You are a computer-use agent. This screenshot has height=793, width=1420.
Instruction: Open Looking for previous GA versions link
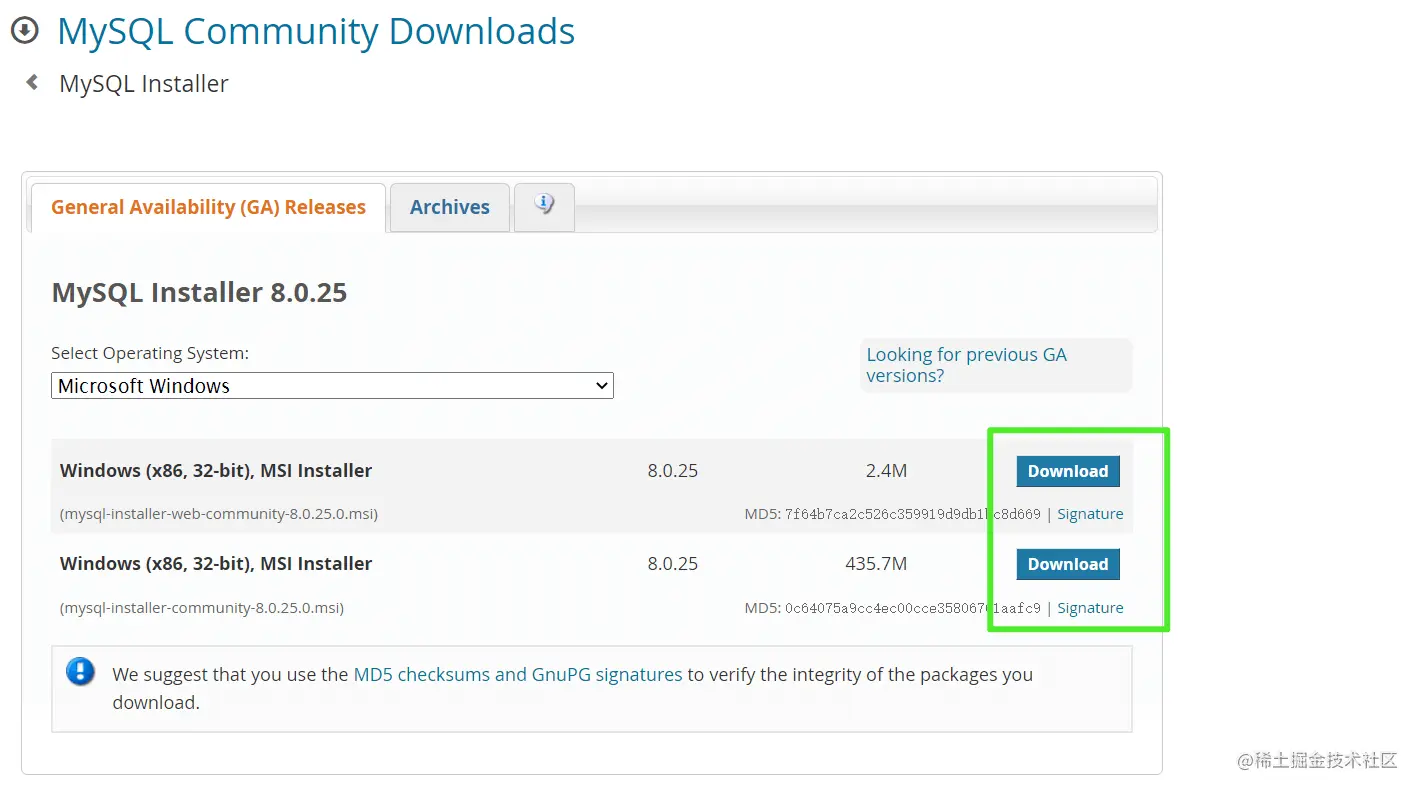(966, 365)
